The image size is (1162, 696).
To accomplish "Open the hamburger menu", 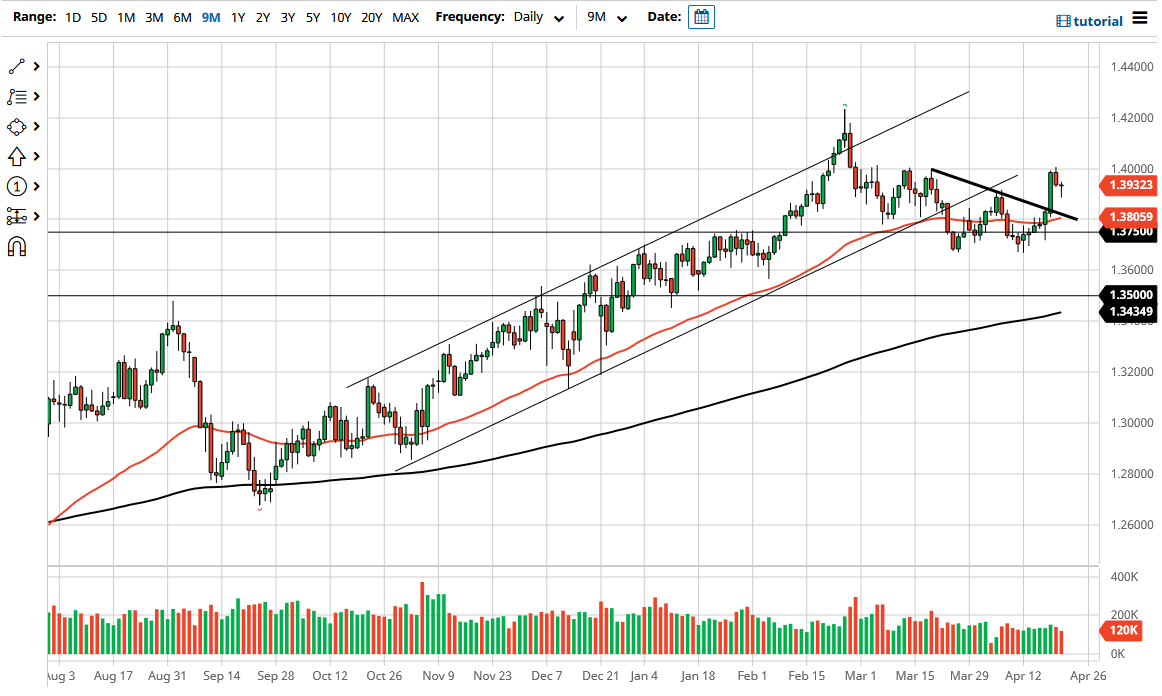I will (x=1140, y=19).
